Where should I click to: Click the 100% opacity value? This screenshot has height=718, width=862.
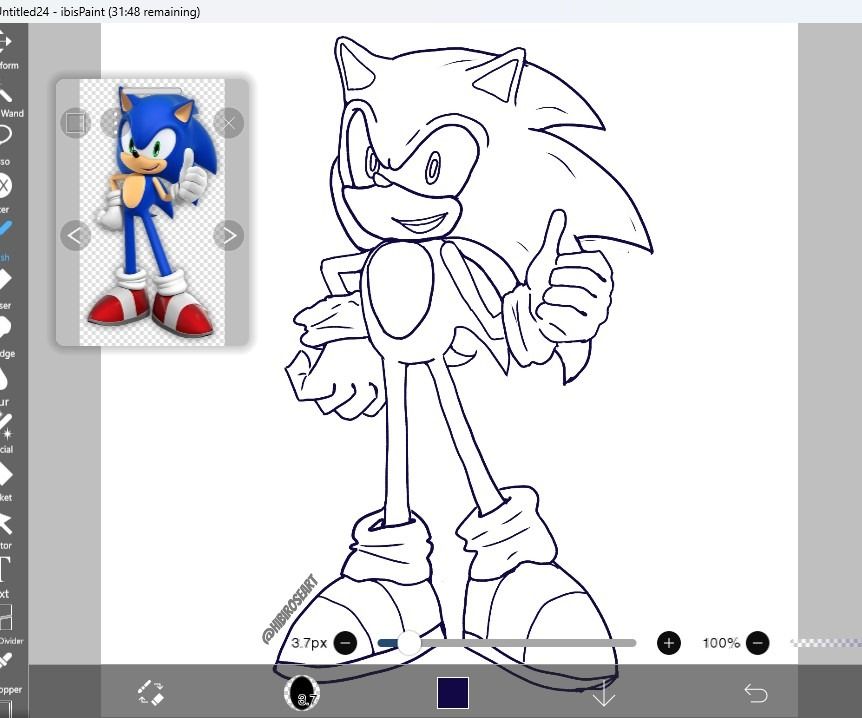coord(721,643)
